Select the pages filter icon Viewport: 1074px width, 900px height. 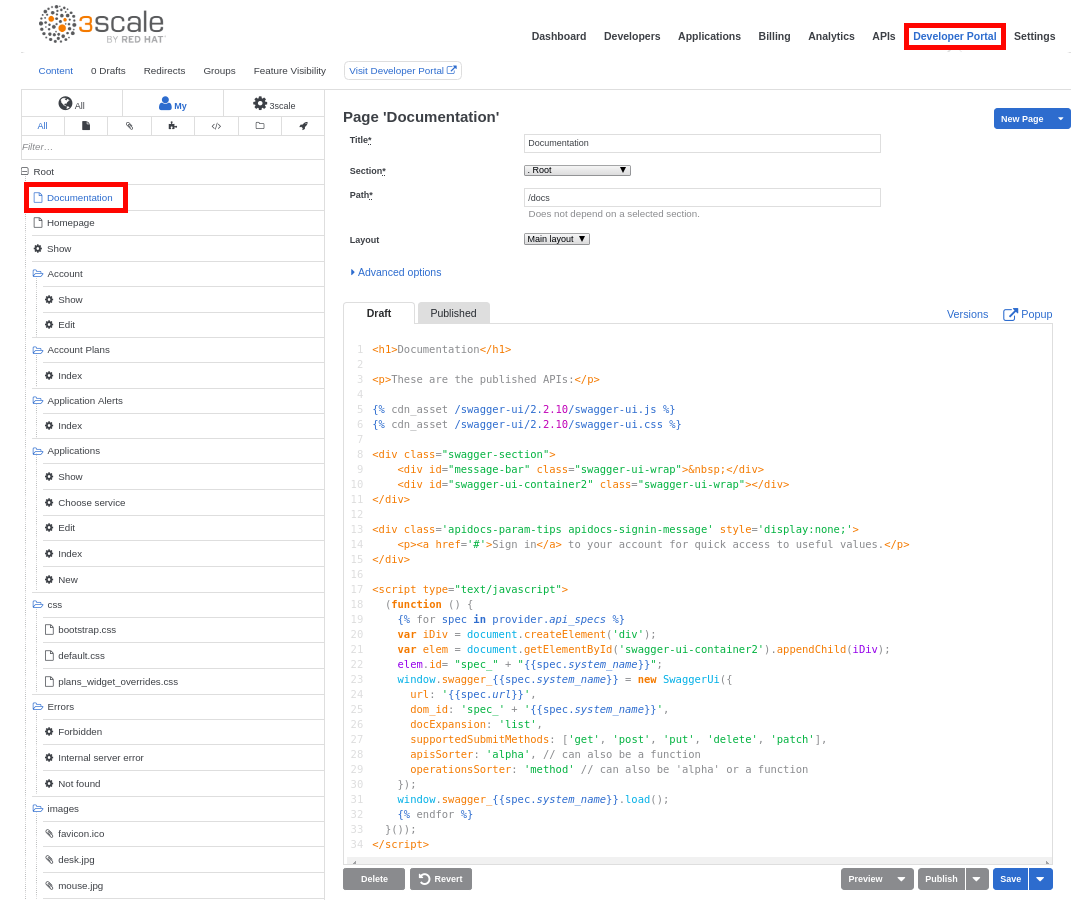coord(86,125)
